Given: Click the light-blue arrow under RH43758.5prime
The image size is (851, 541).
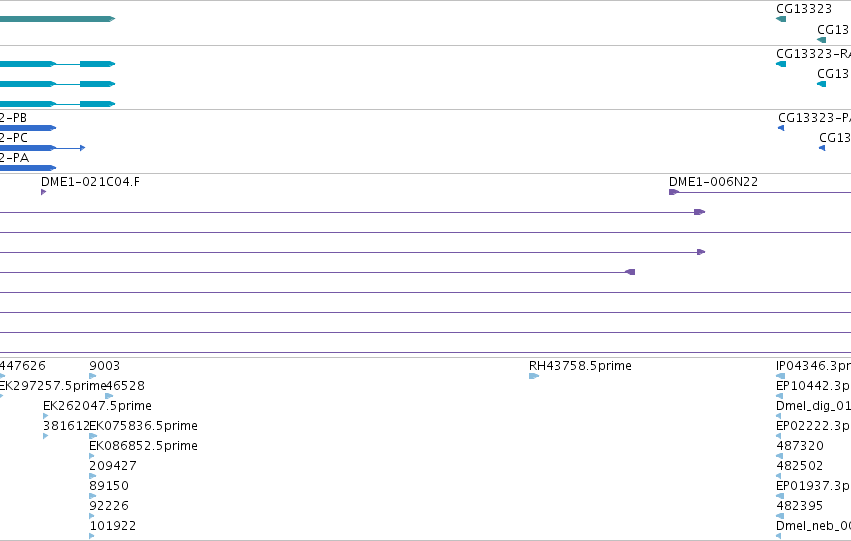Looking at the screenshot, I should click(534, 376).
